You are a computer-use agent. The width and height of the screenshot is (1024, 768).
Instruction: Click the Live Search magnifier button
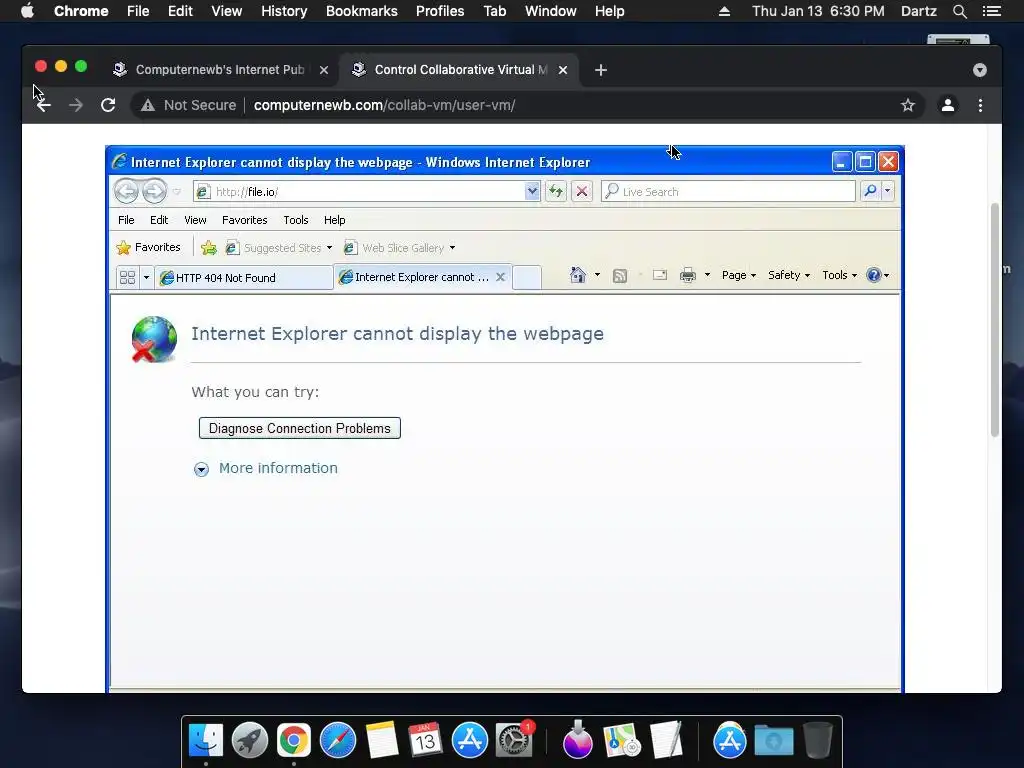[x=870, y=191]
